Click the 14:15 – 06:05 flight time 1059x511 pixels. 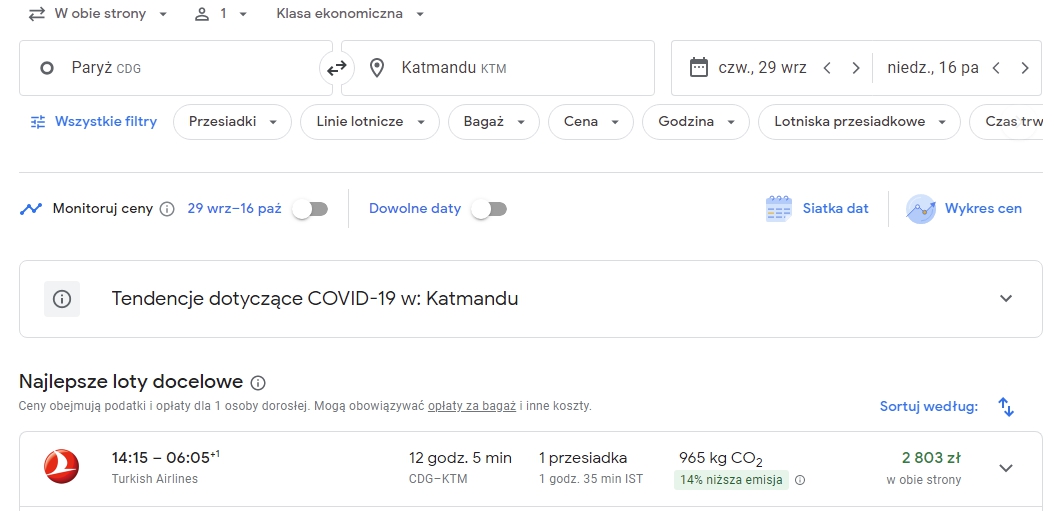pos(165,458)
